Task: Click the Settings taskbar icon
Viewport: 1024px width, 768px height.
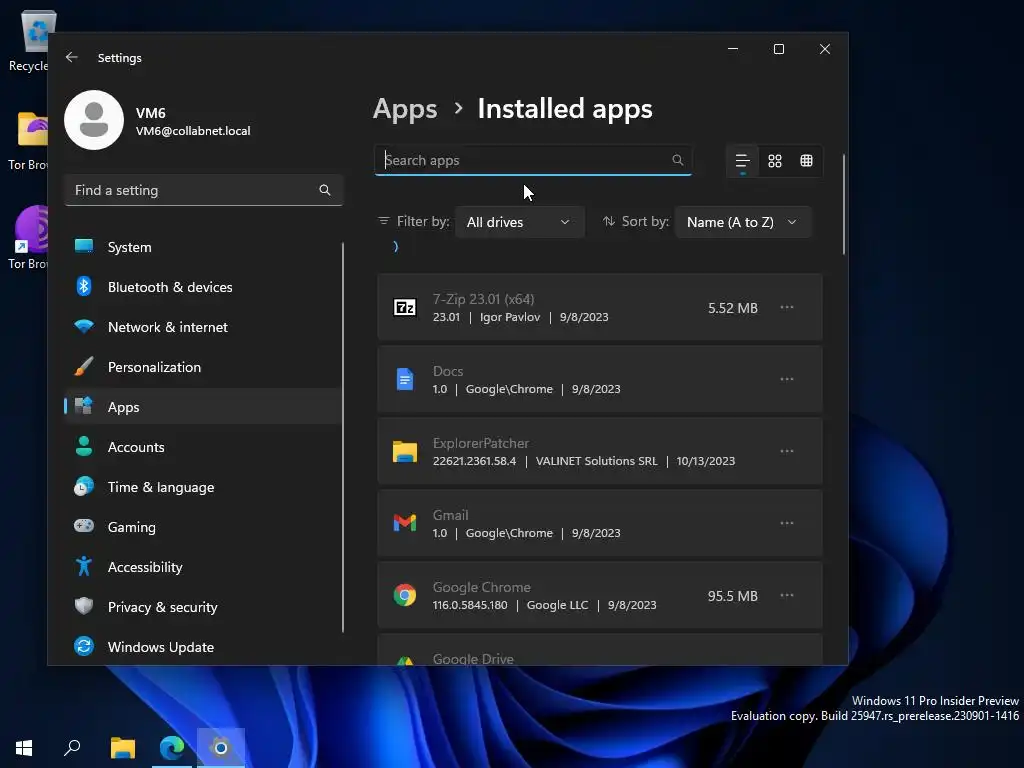Action: (221, 748)
